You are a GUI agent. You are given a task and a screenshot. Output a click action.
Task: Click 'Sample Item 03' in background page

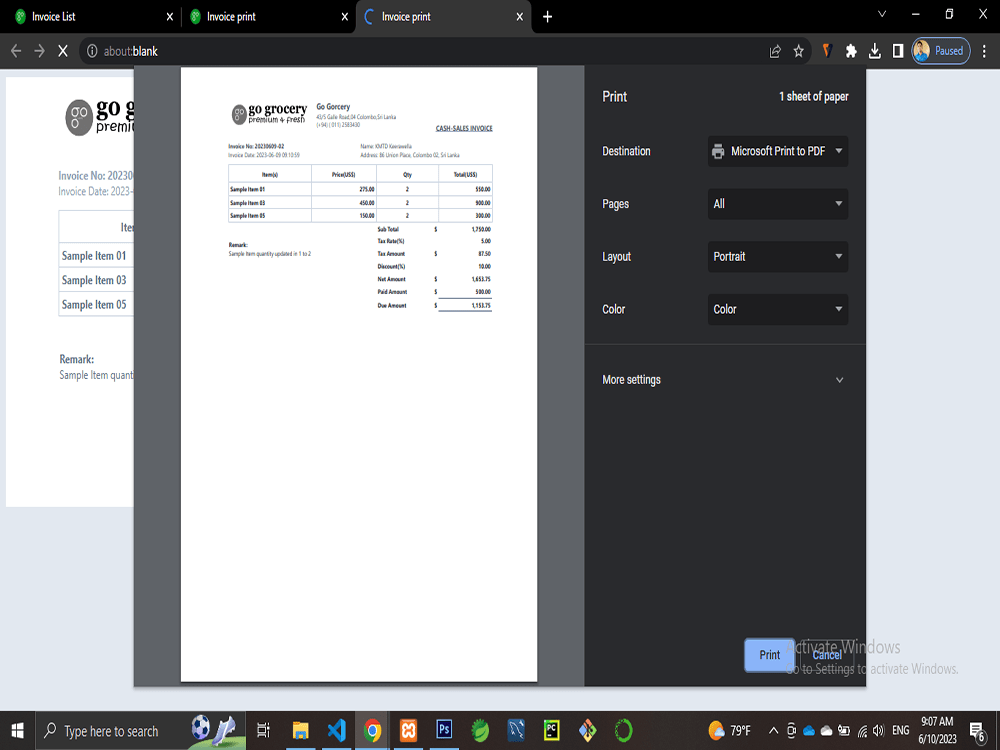coord(94,280)
